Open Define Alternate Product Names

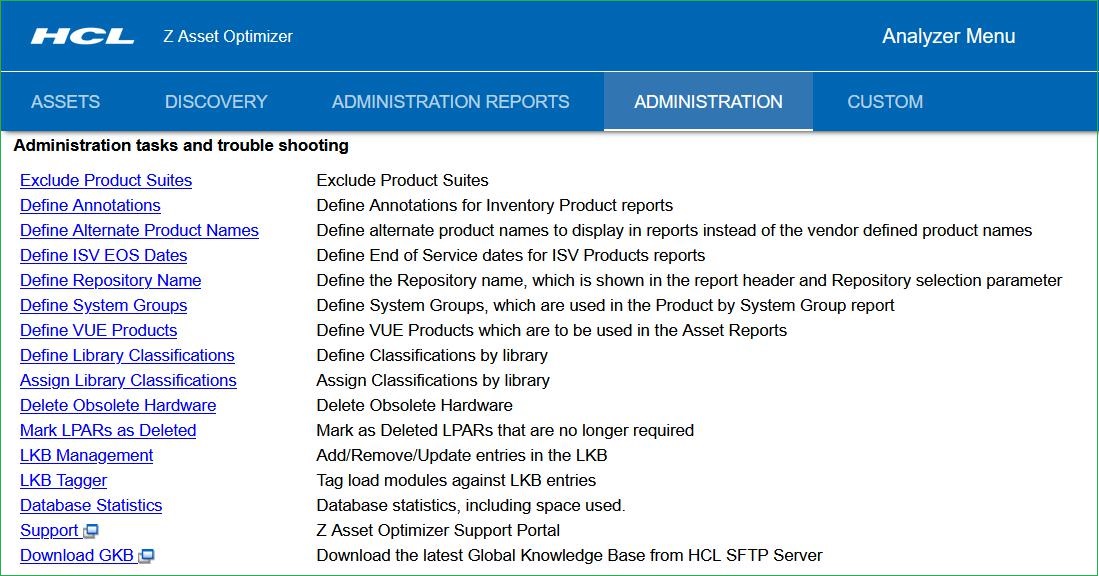(139, 231)
